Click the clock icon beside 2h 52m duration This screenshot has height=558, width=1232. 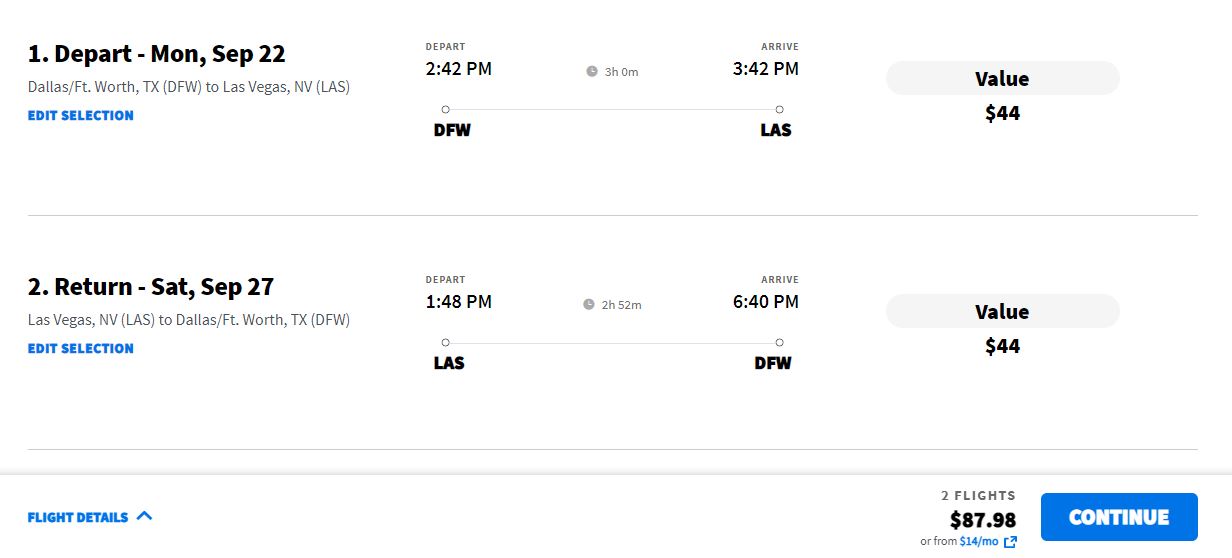(x=589, y=304)
